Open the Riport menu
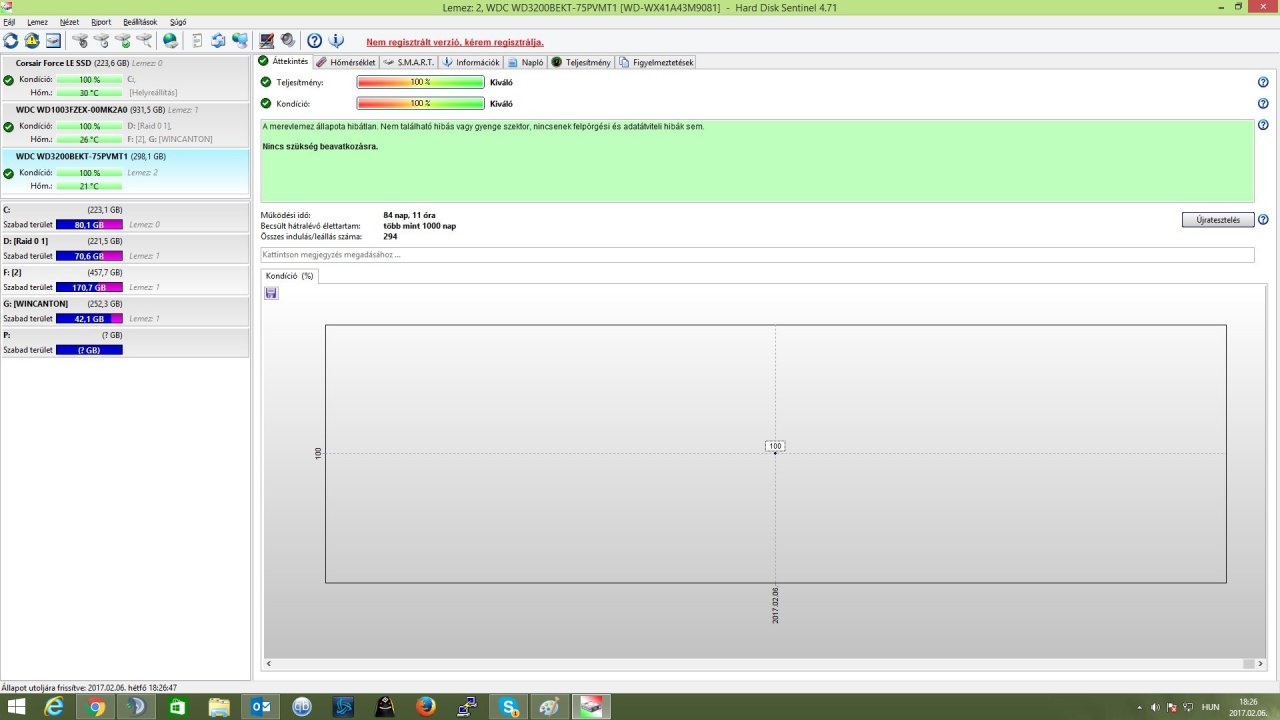 click(101, 22)
